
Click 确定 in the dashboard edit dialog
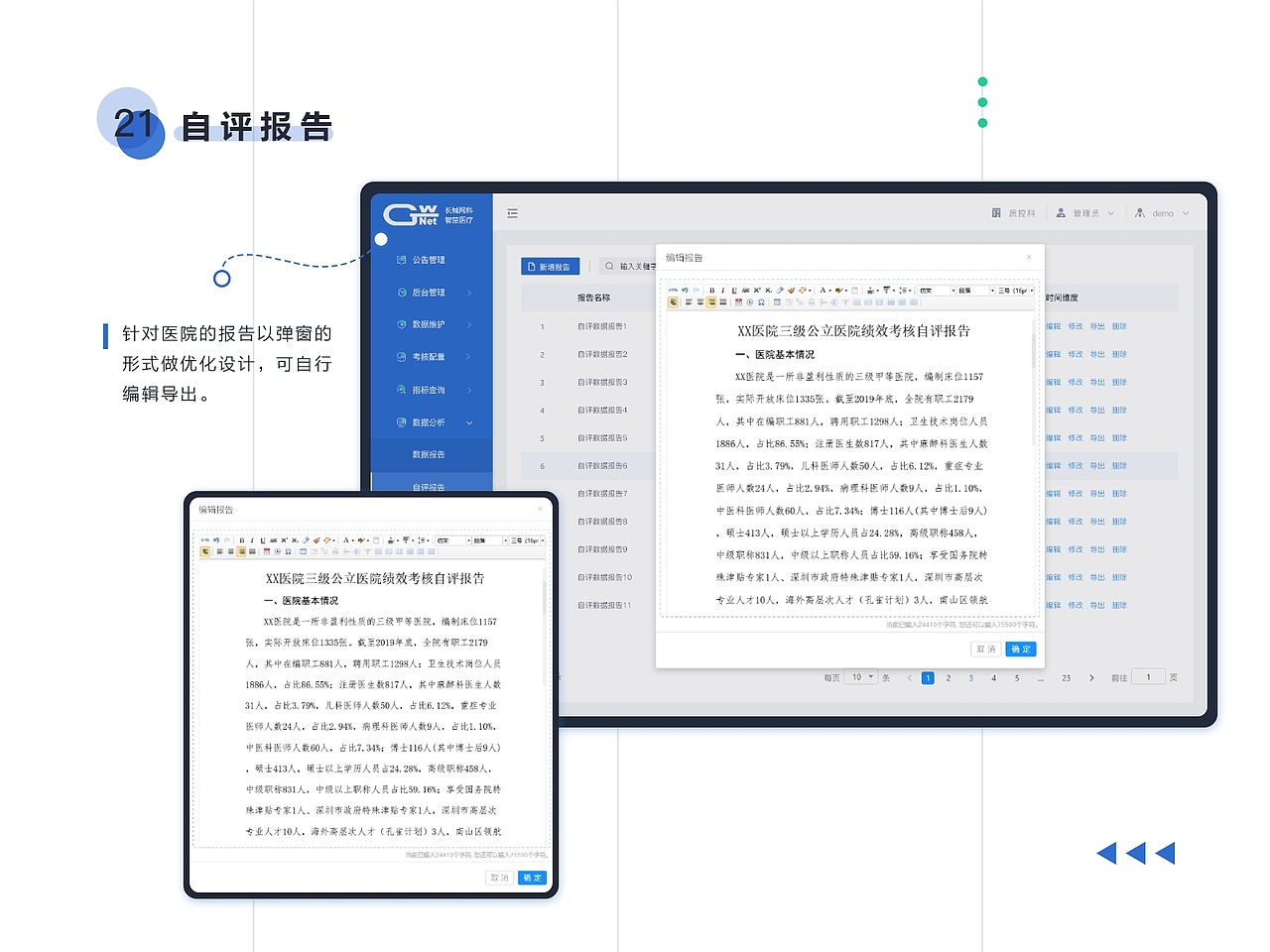tap(1020, 649)
